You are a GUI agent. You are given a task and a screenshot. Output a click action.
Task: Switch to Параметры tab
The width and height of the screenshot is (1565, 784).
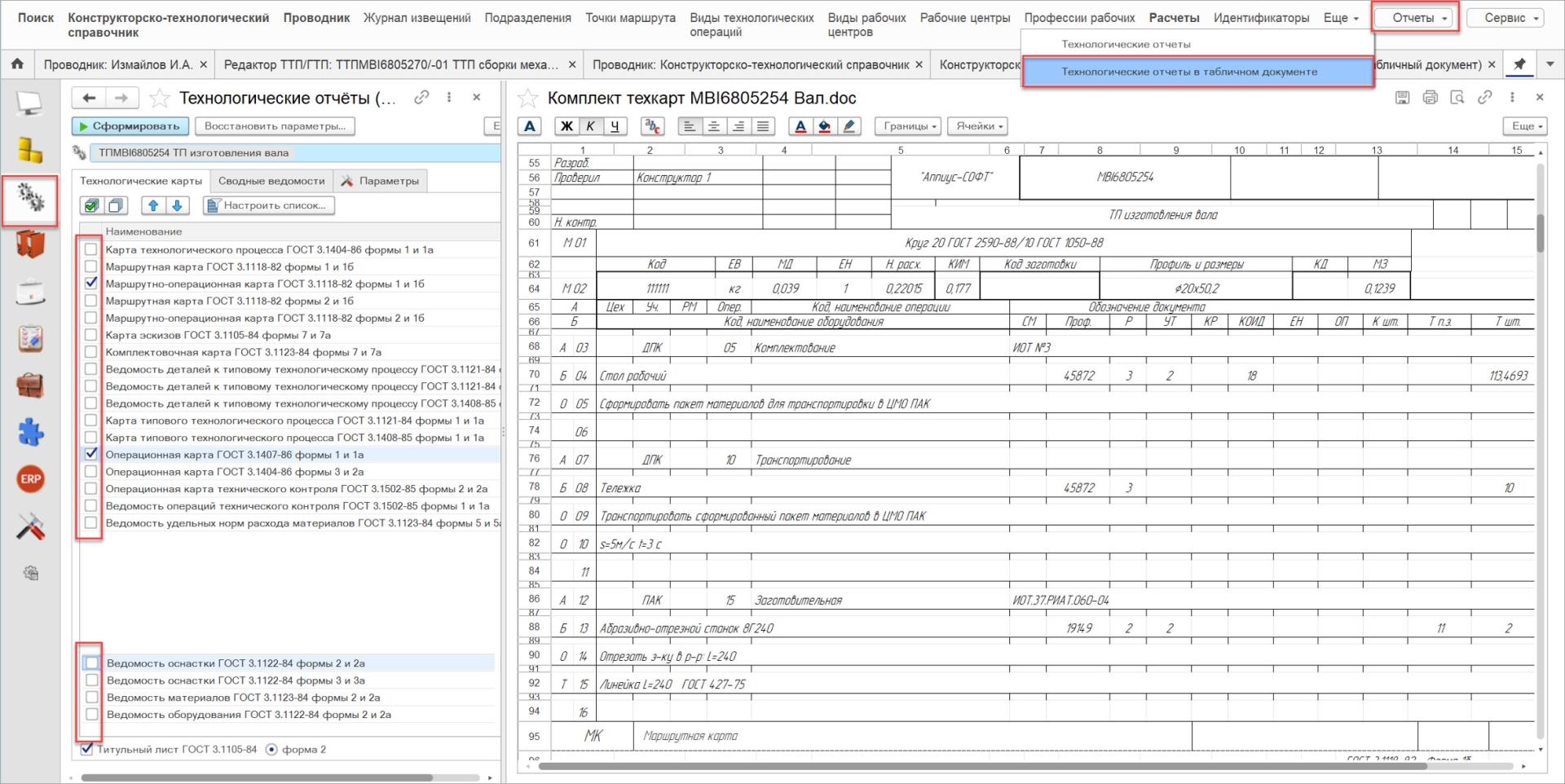pos(381,181)
